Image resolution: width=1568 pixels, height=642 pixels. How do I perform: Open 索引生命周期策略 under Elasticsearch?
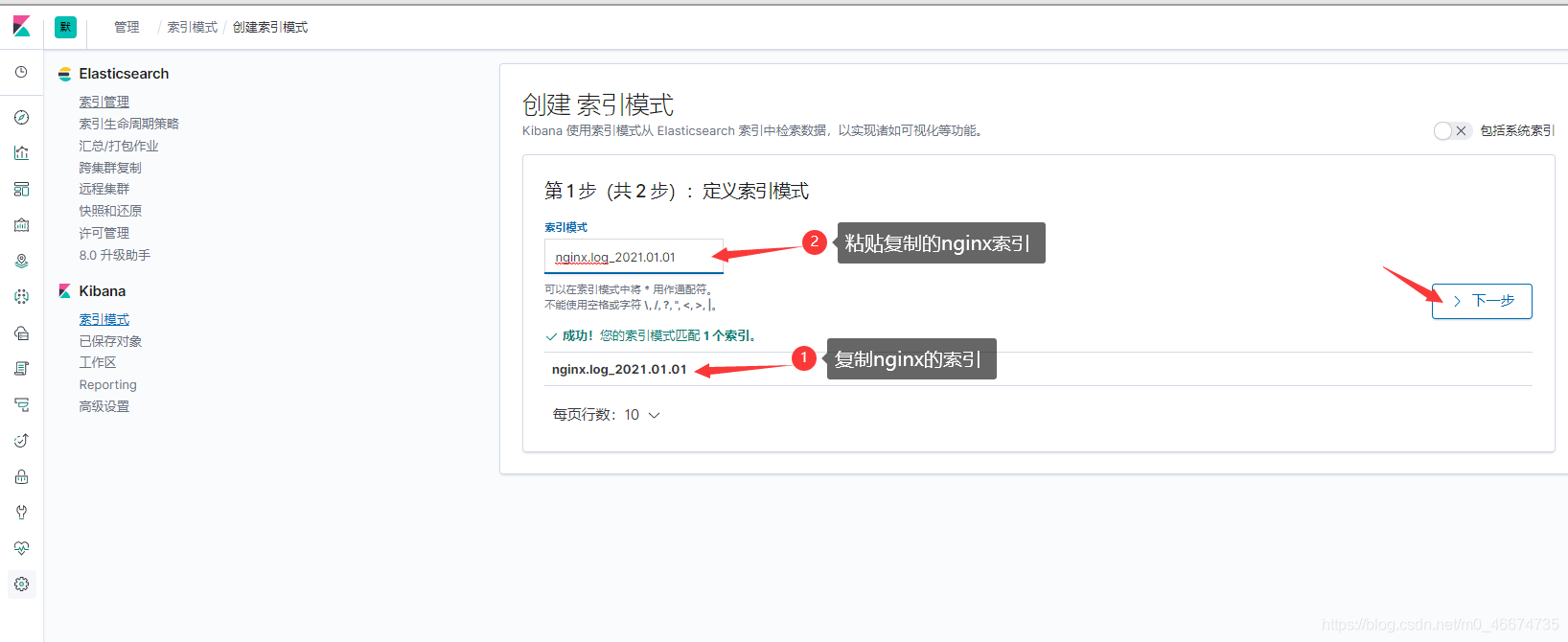pyautogui.click(x=128, y=124)
